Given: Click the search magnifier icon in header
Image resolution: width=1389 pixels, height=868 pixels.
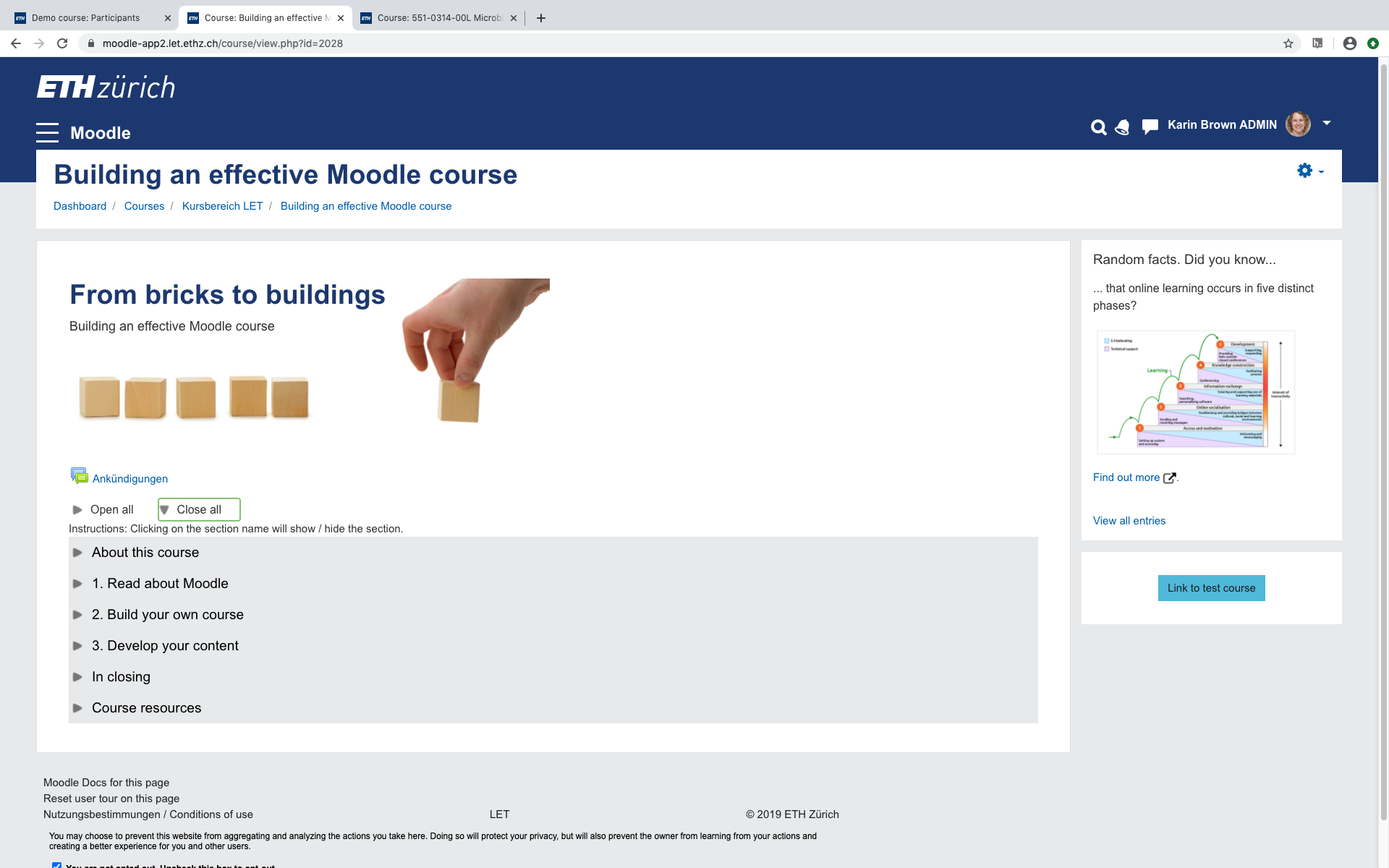Looking at the screenshot, I should (1098, 127).
